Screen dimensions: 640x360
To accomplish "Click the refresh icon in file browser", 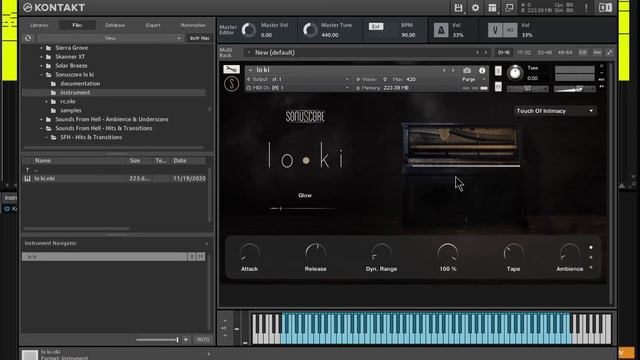I will (x=28, y=38).
